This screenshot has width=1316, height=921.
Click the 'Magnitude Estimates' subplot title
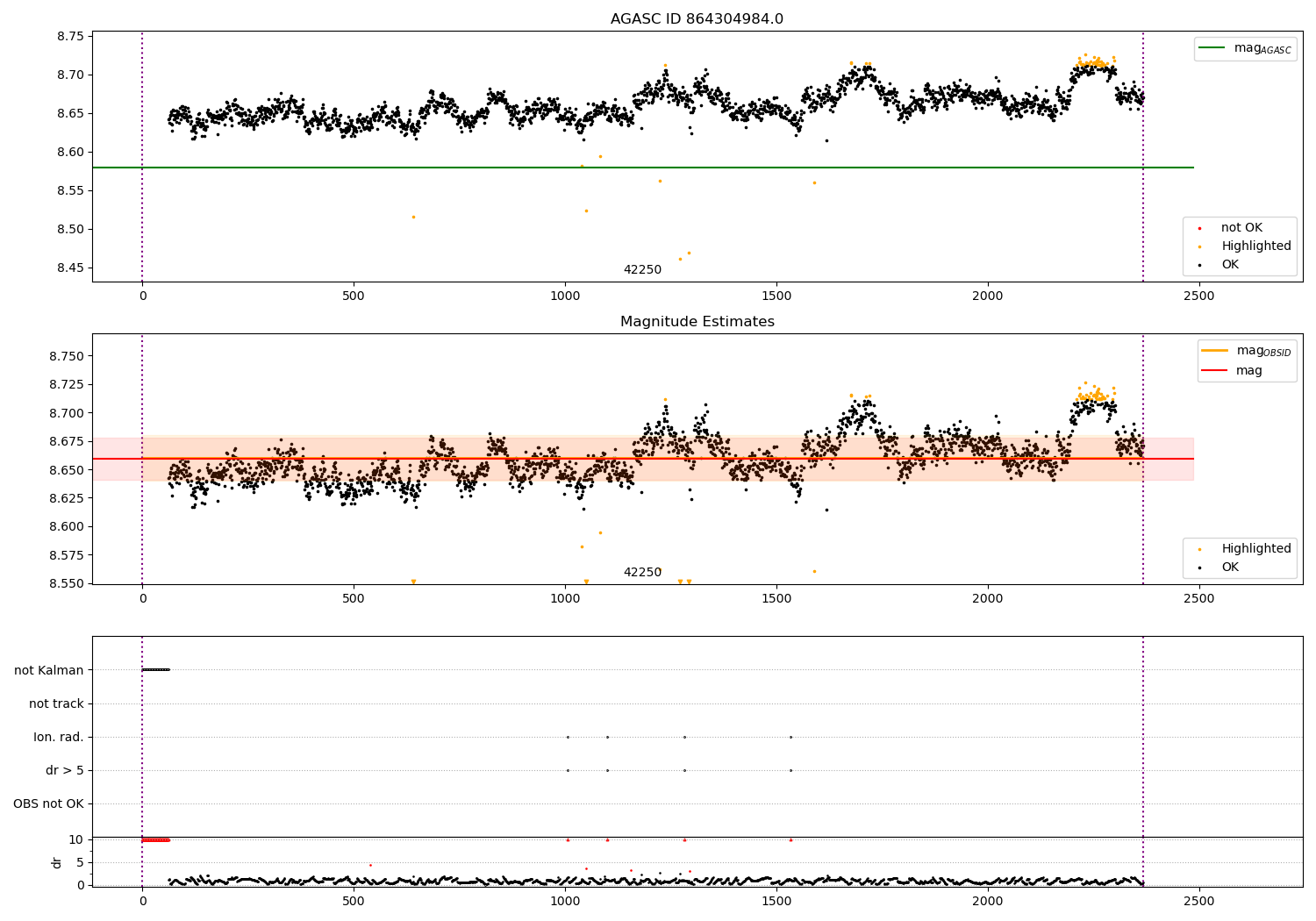pyautogui.click(x=697, y=322)
